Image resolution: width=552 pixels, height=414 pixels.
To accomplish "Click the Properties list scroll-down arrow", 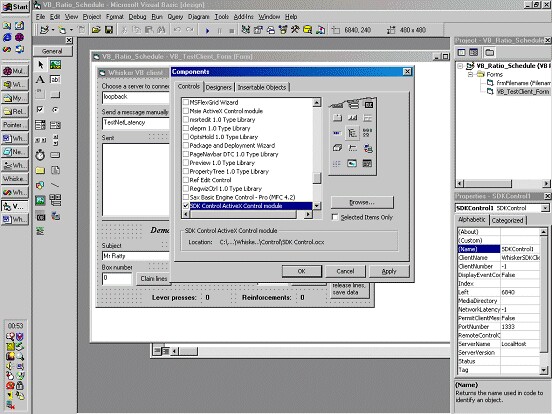I will (x=544, y=370).
